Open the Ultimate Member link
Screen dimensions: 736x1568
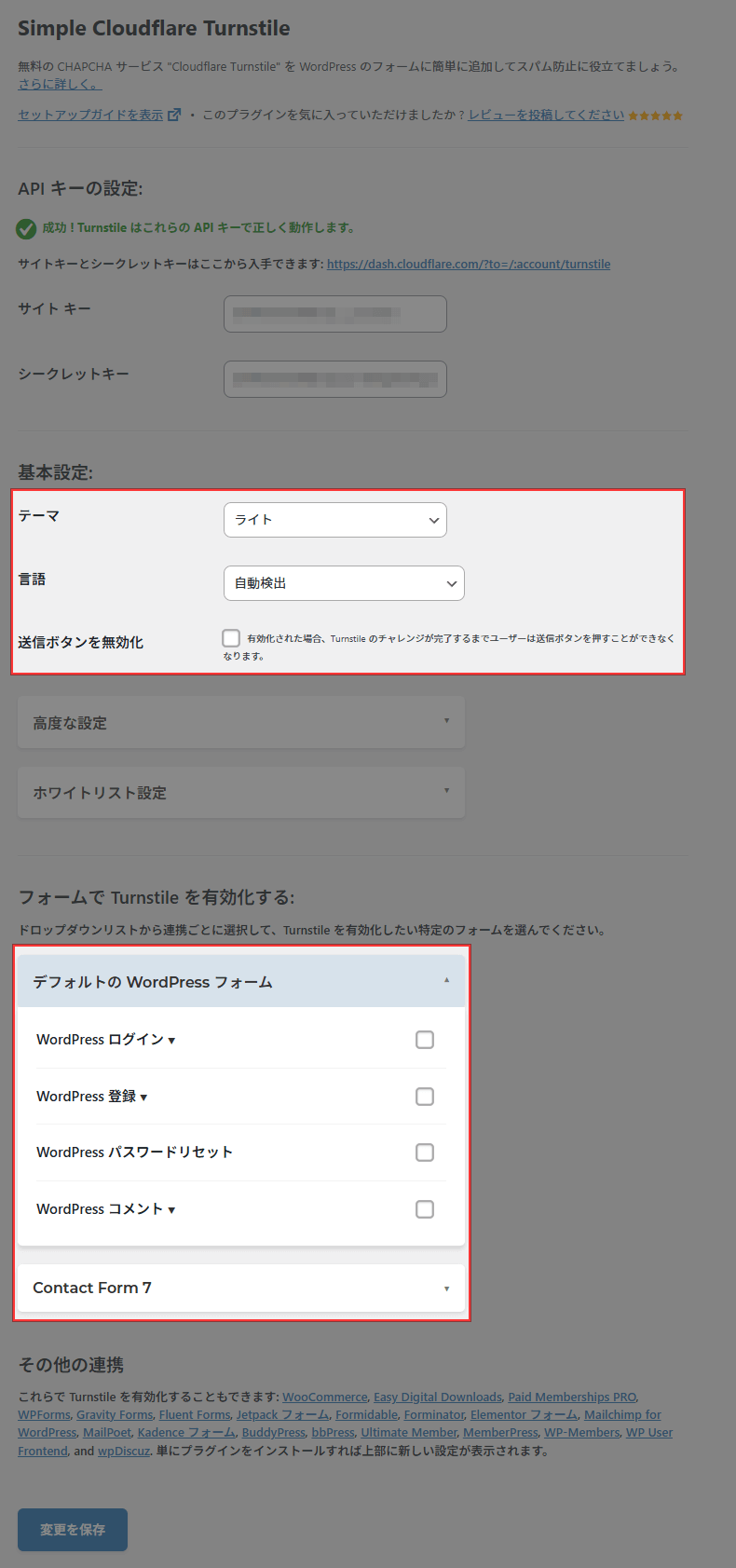click(409, 1432)
